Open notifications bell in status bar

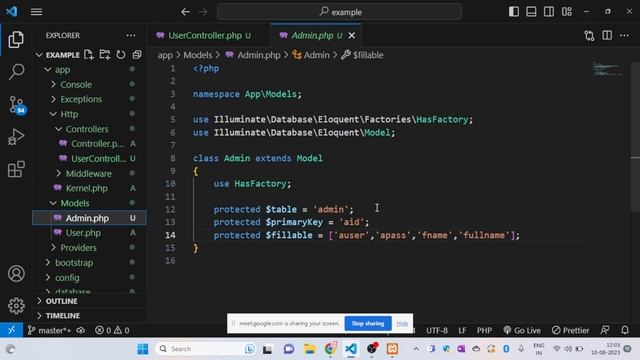pyautogui.click(x=625, y=330)
